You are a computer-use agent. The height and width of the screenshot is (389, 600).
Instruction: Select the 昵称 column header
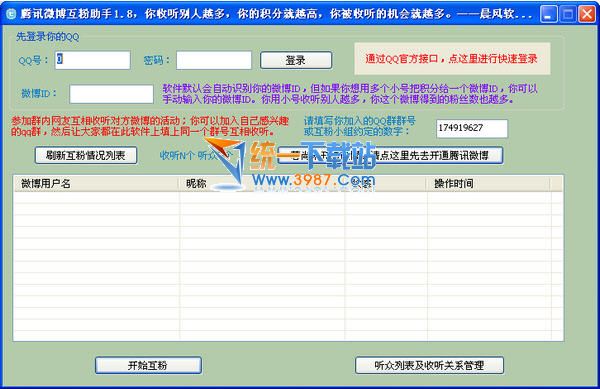click(262, 184)
